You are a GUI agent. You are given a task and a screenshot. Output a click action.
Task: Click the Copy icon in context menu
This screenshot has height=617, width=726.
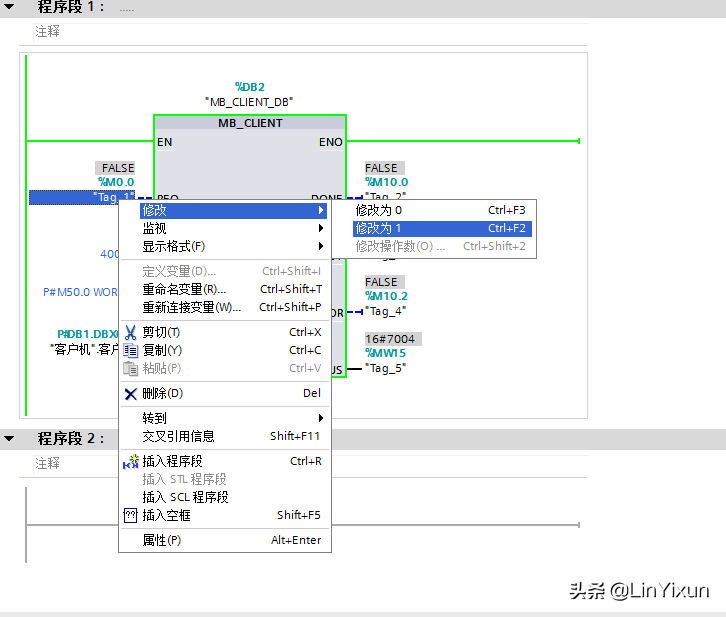pos(131,350)
